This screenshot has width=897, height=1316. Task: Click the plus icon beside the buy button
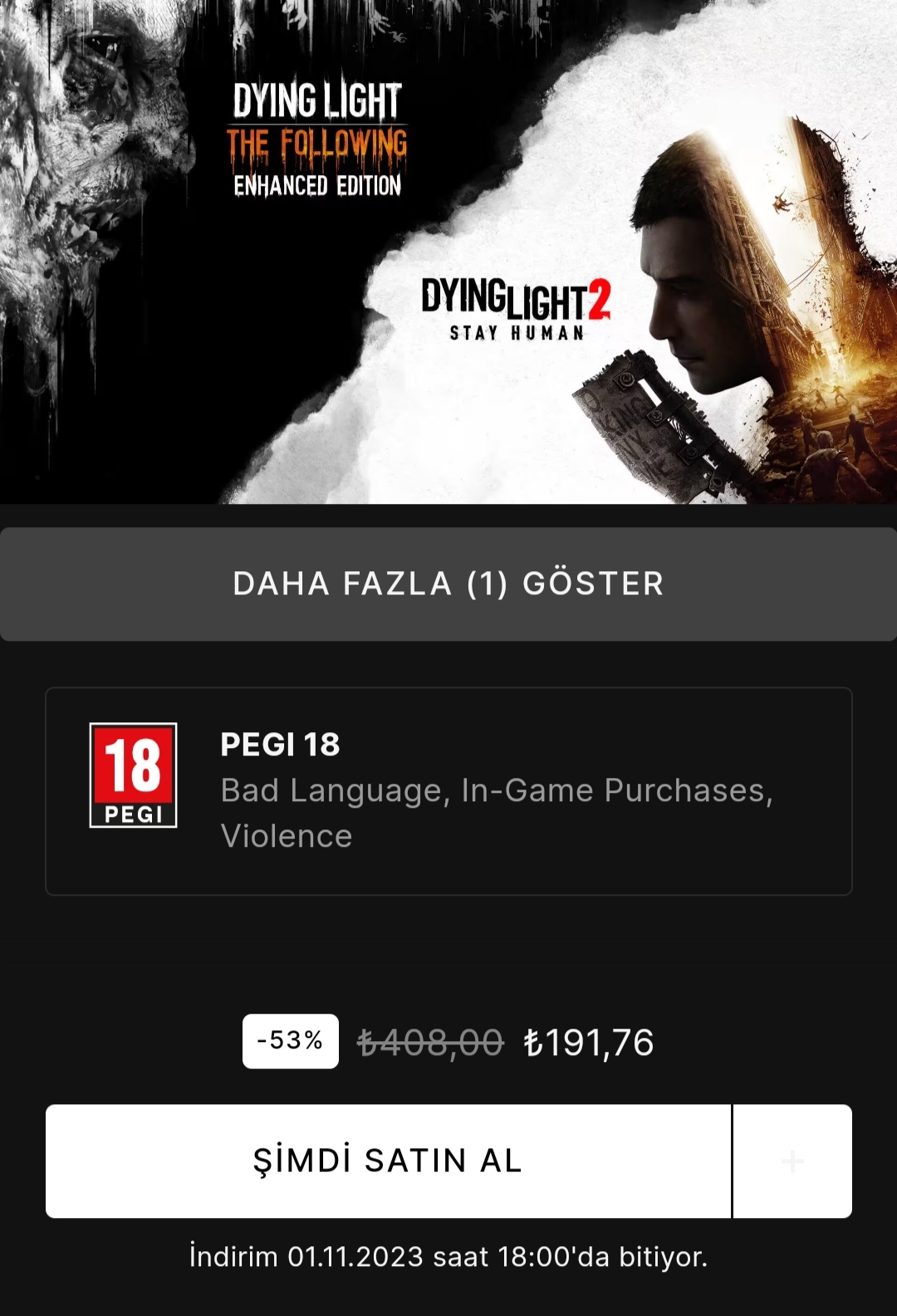[792, 1161]
